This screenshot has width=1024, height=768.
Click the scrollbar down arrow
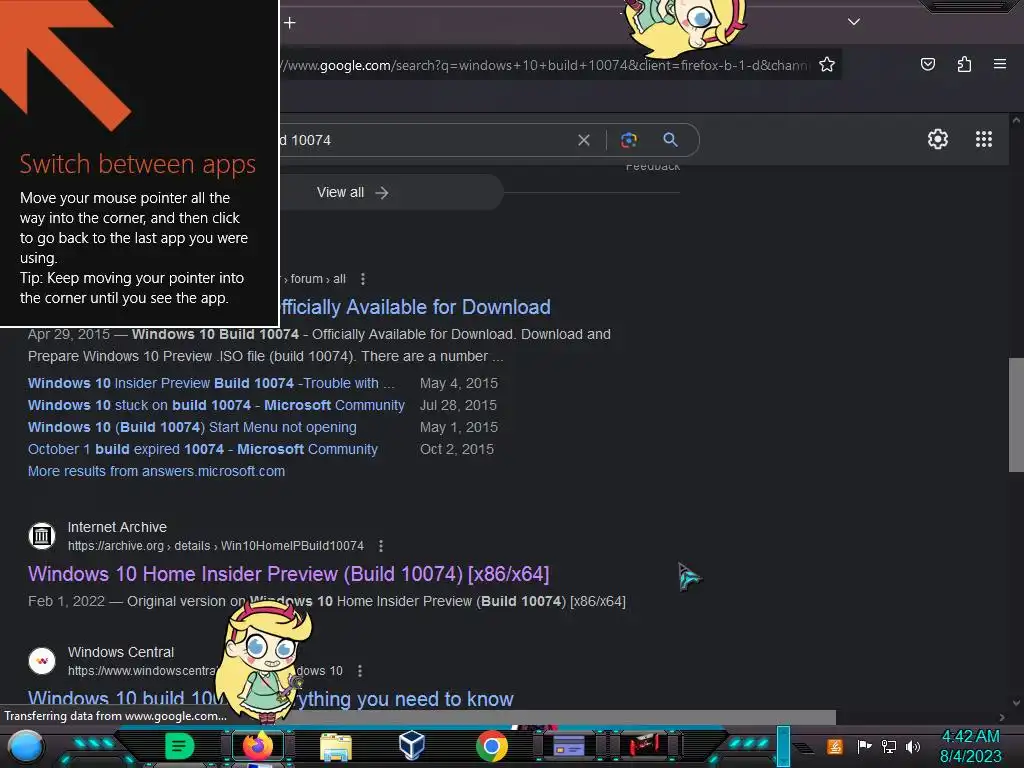coord(1016,703)
